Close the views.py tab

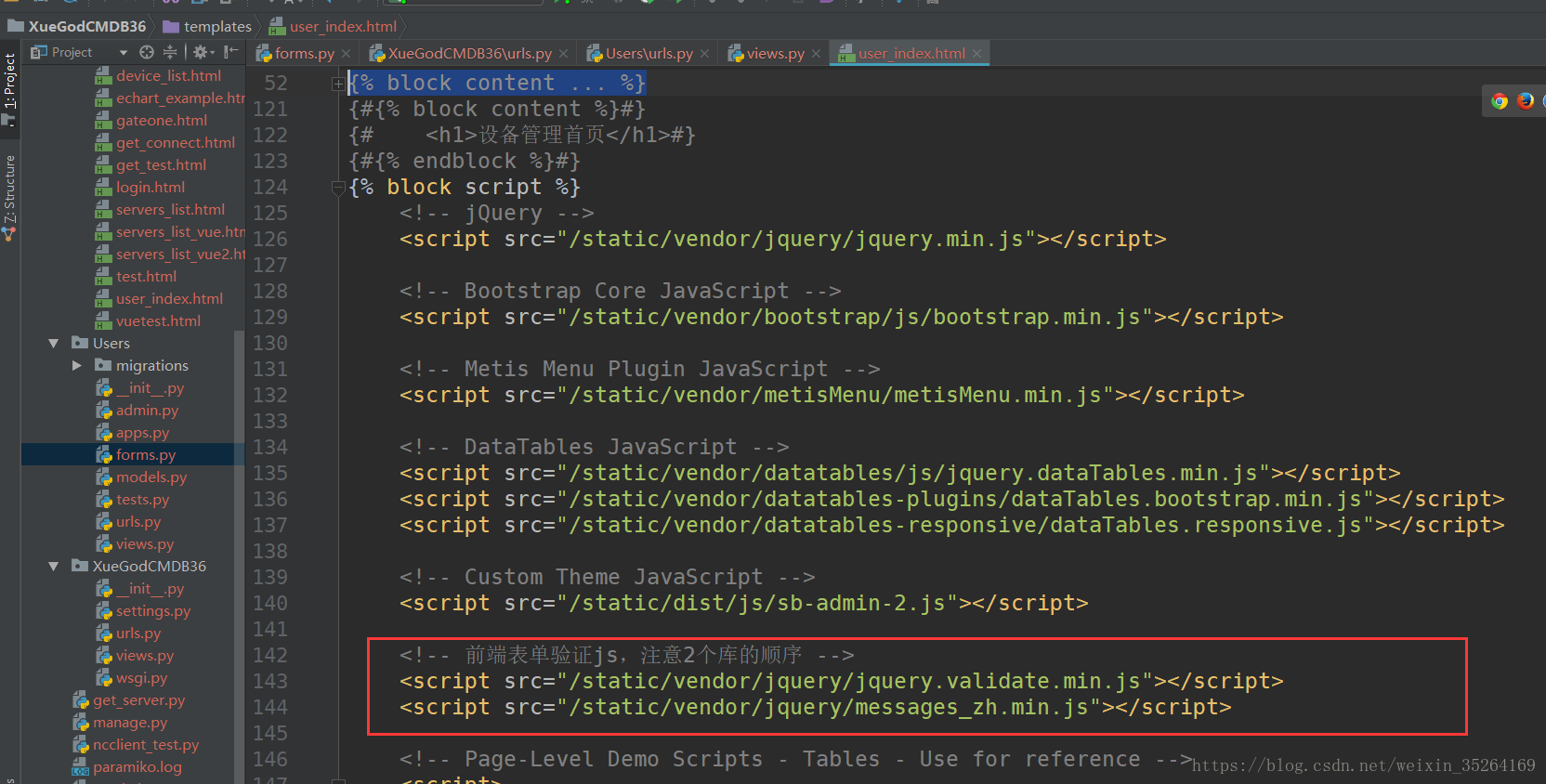click(x=816, y=54)
